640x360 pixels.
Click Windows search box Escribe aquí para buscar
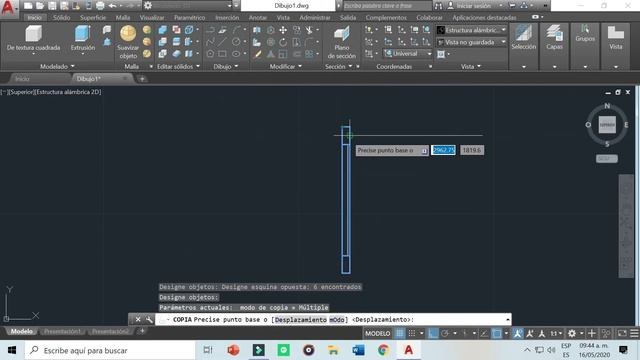point(110,350)
